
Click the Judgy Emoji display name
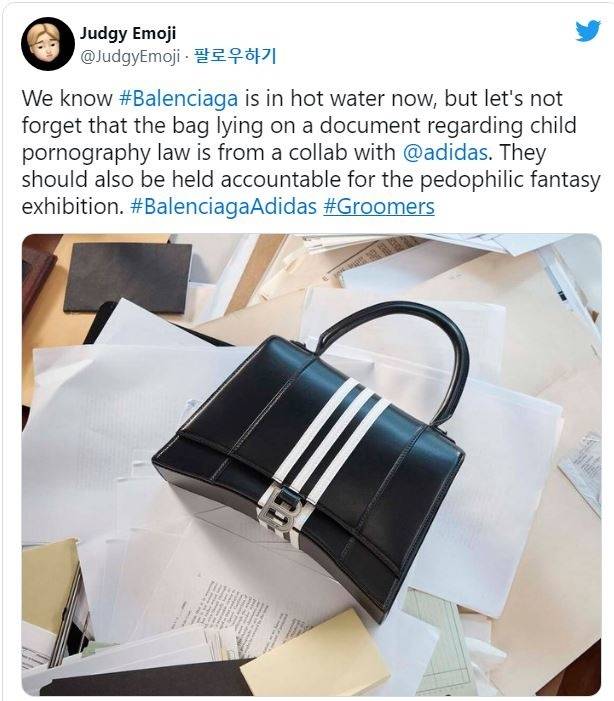tap(128, 33)
